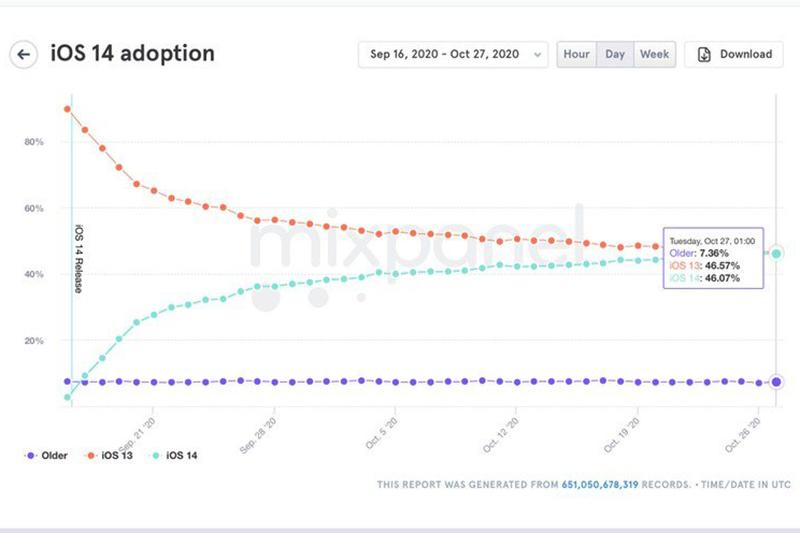The width and height of the screenshot is (800, 533).
Task: Click the download icon in Download button
Action: pyautogui.click(x=703, y=54)
